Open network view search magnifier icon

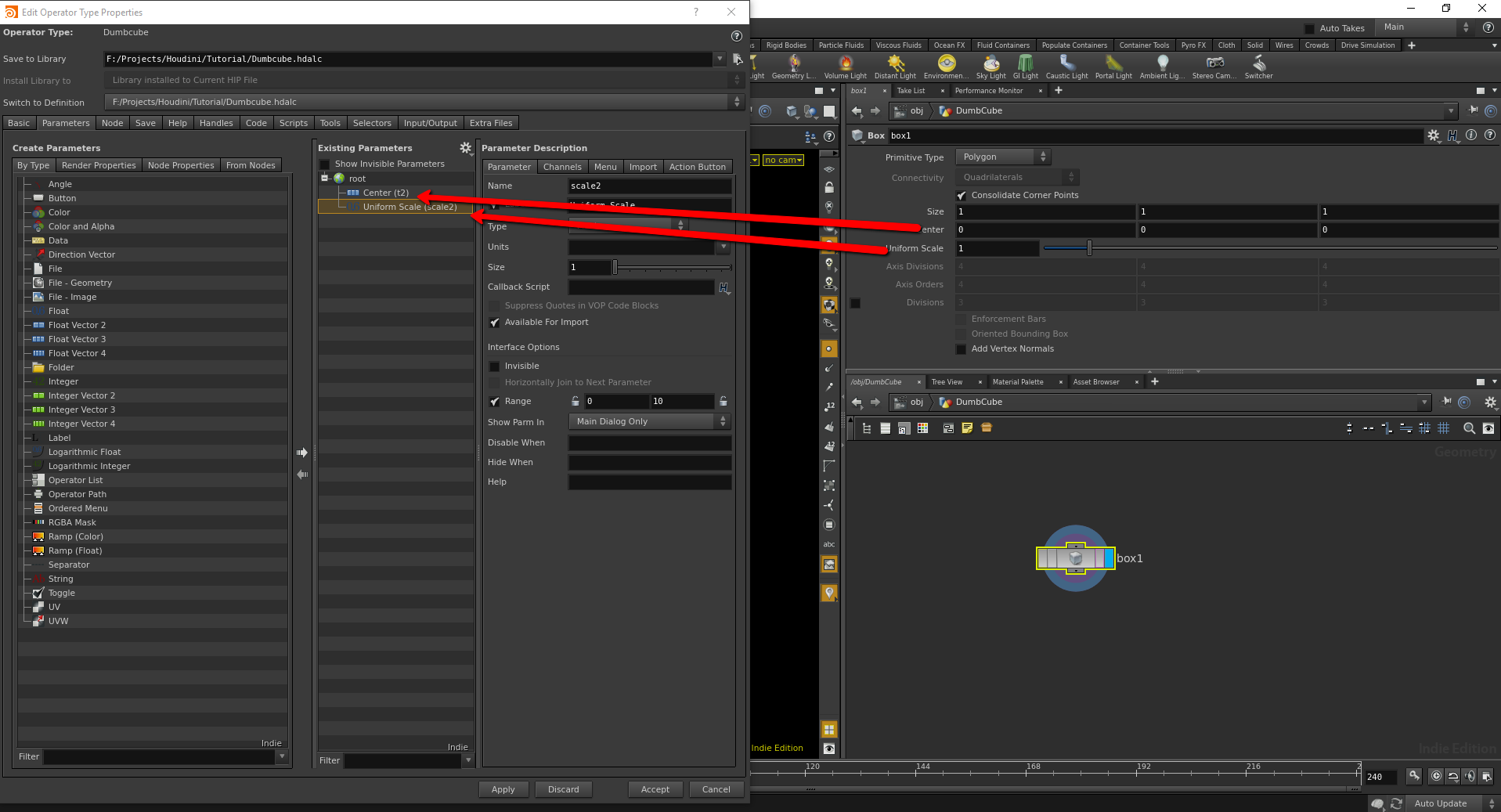tap(1469, 428)
